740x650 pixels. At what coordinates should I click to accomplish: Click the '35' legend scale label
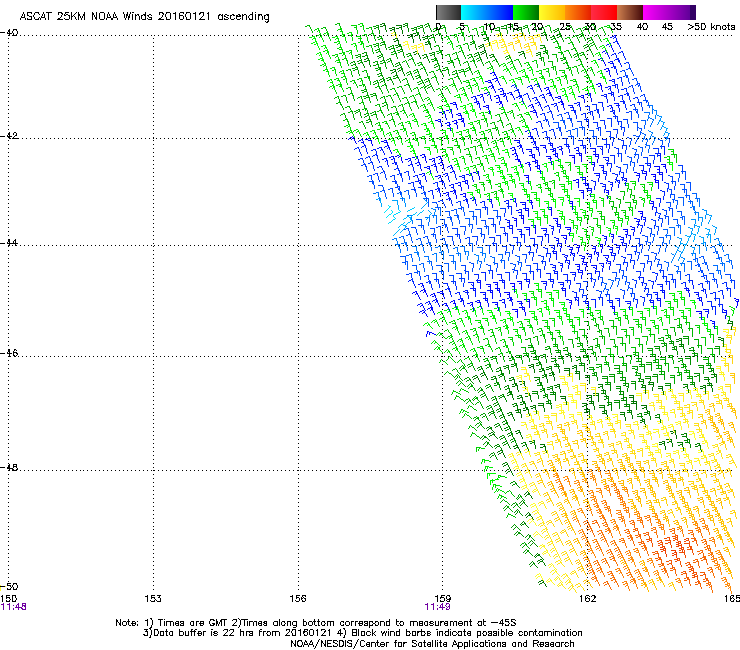(616, 27)
